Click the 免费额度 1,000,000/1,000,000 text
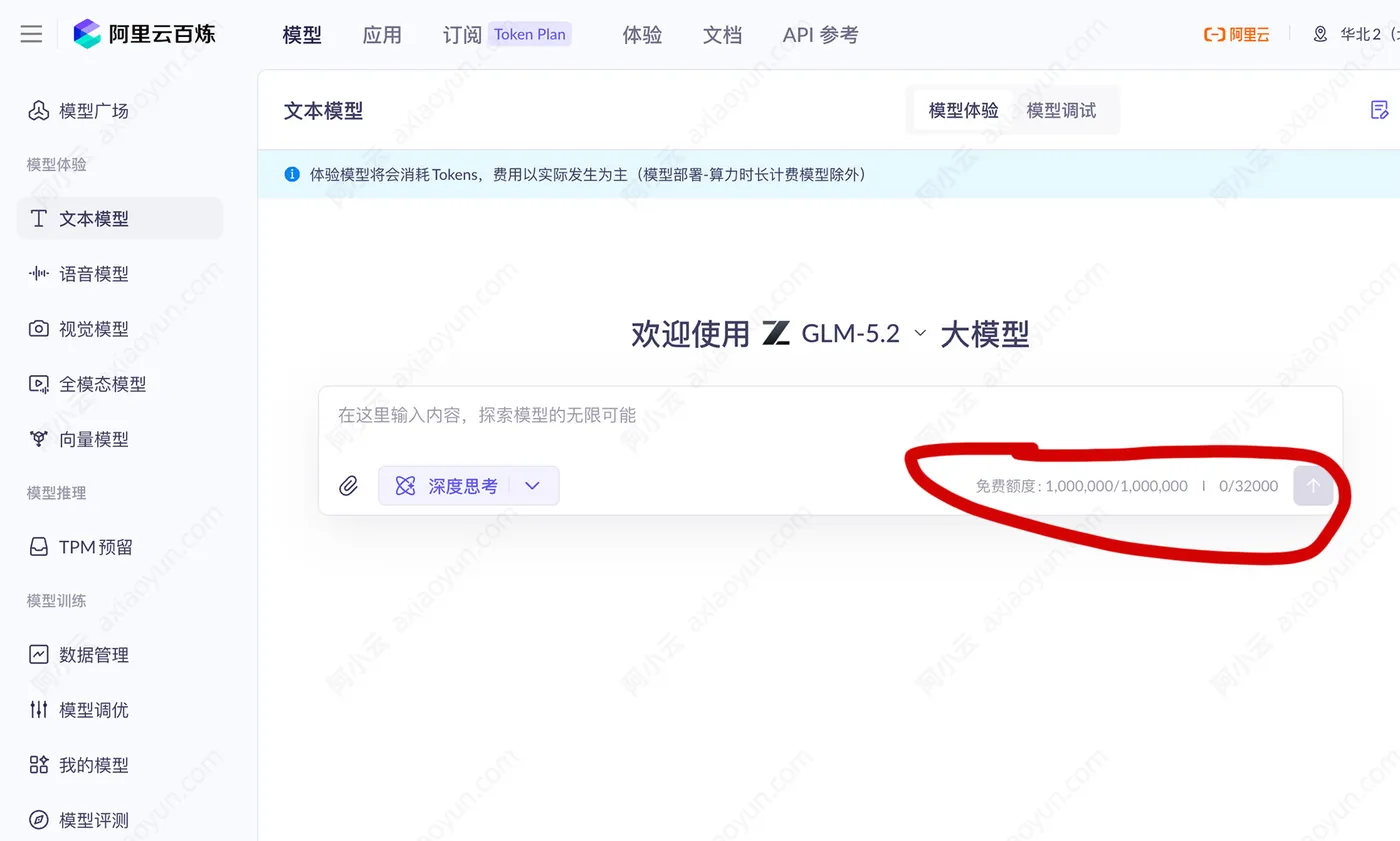The height and width of the screenshot is (841, 1400). [1082, 486]
